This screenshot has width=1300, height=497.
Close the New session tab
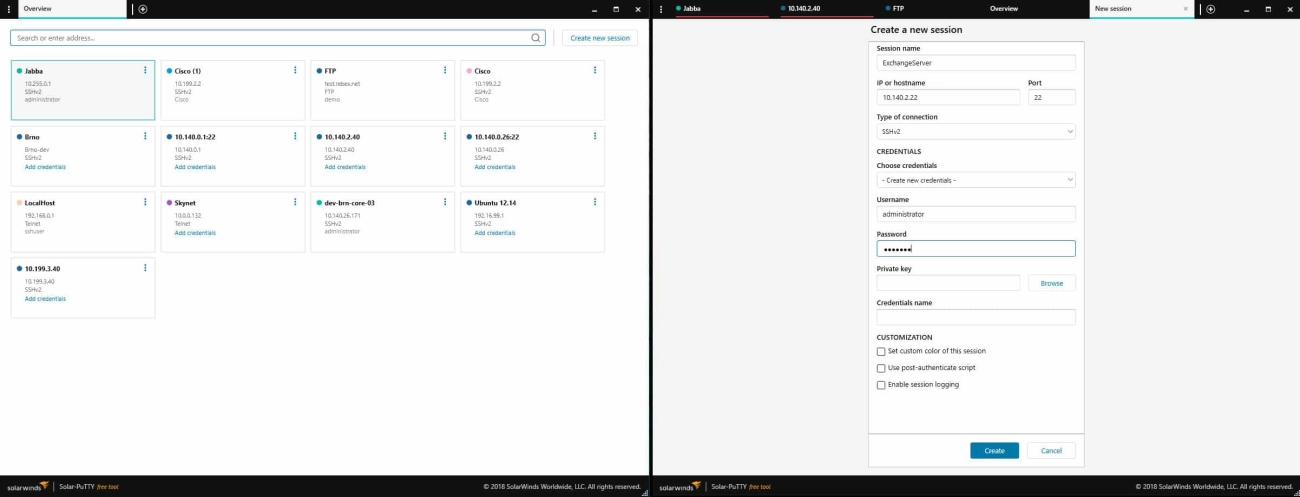(1186, 8)
